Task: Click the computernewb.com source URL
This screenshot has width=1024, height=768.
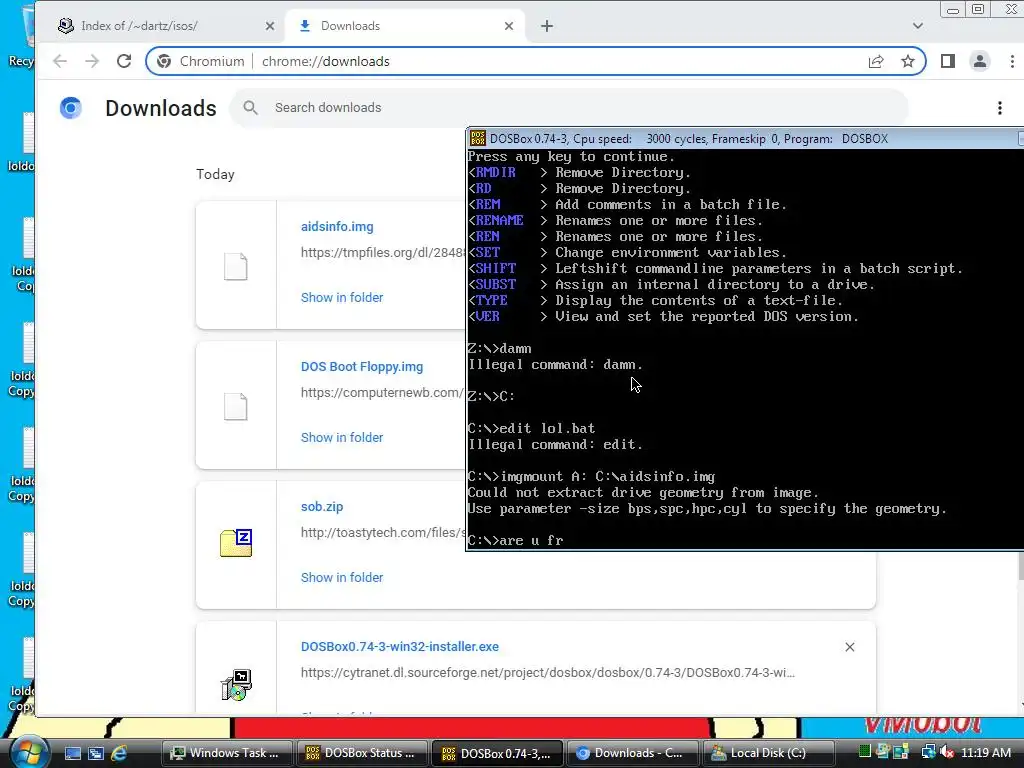Action: [x=383, y=392]
